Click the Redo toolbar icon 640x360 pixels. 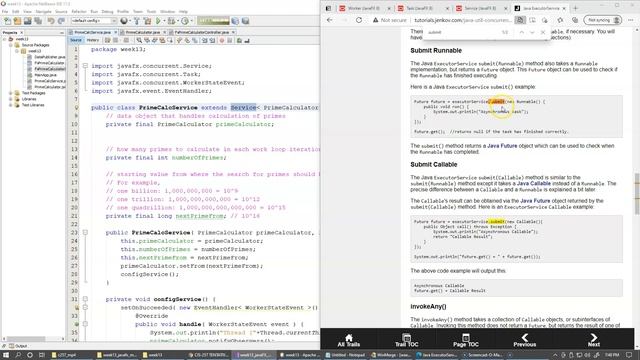61,21
